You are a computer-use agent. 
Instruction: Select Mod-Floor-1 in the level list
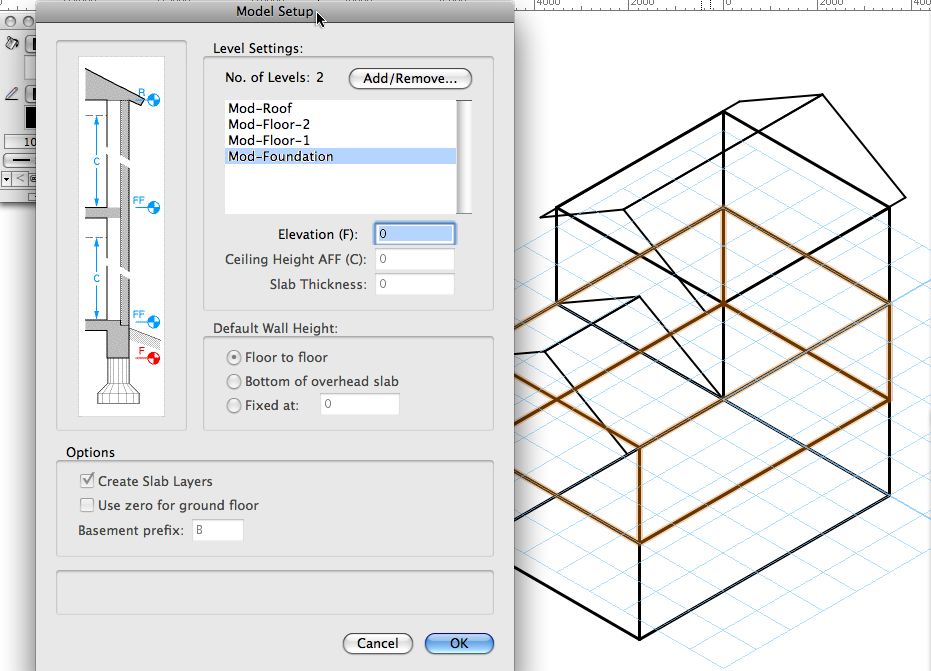tap(340, 140)
